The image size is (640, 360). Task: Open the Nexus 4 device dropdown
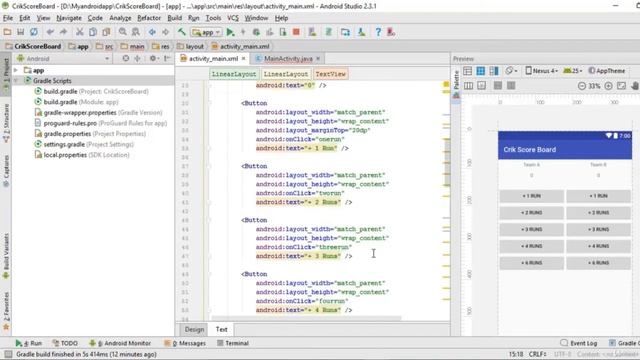point(541,71)
